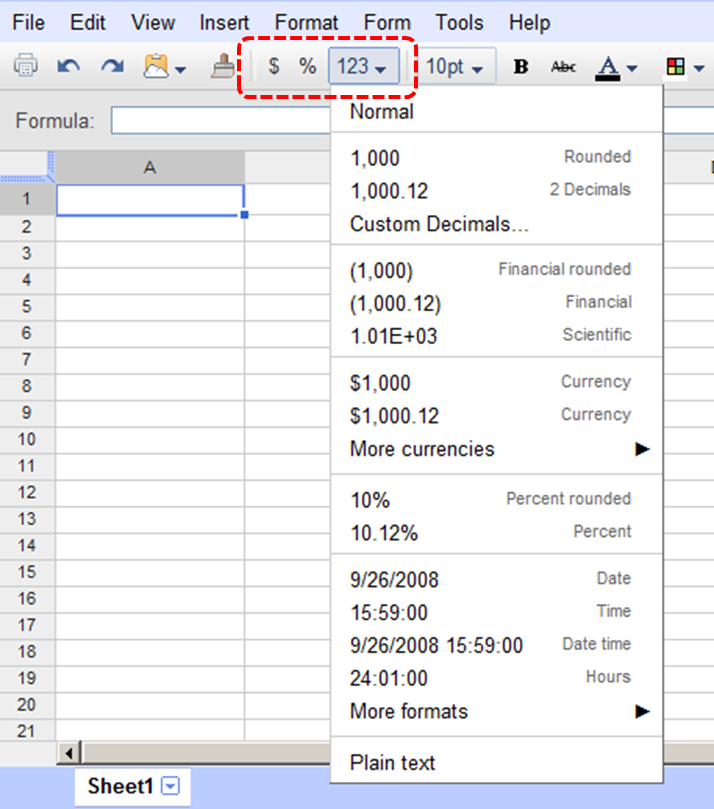Screen dimensions: 714x809
Task: Open the Help menu
Action: [530, 23]
